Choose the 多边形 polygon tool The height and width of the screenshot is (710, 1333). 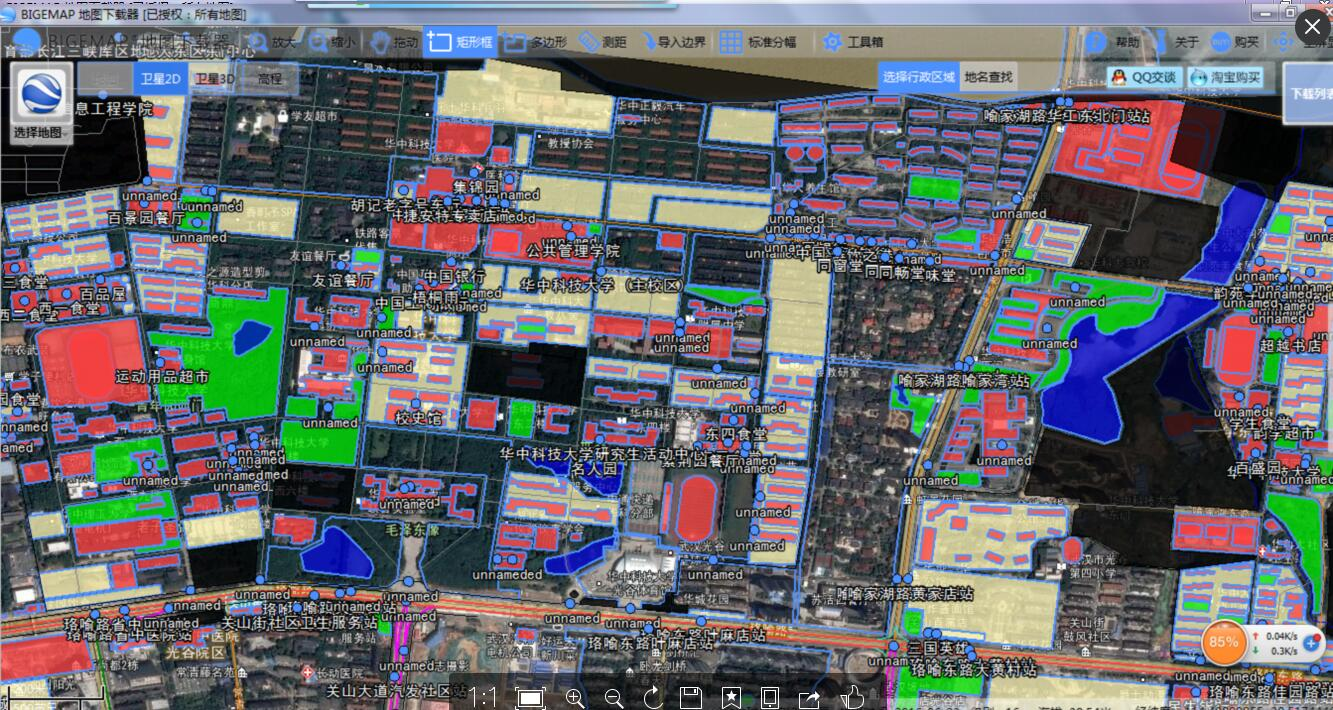tap(535, 42)
